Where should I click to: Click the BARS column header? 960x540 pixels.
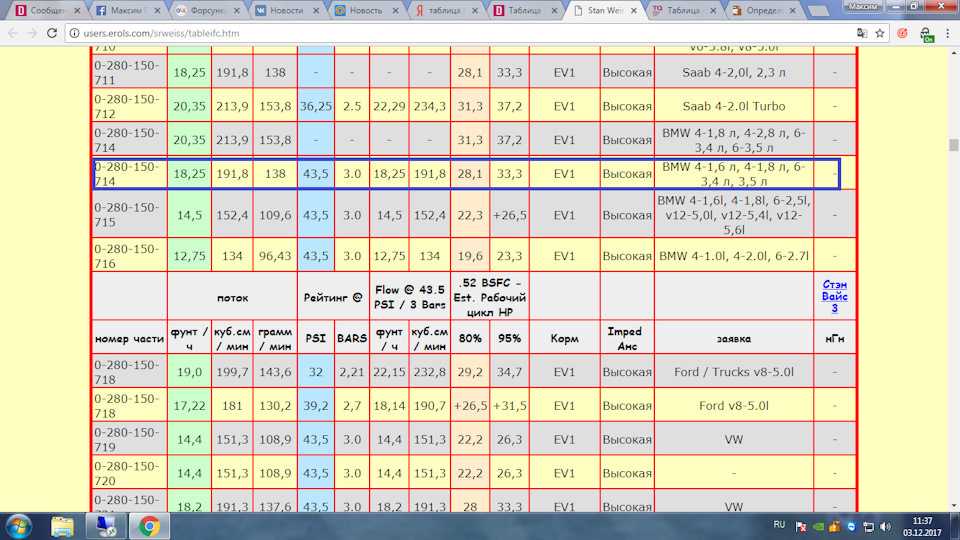(x=351, y=338)
